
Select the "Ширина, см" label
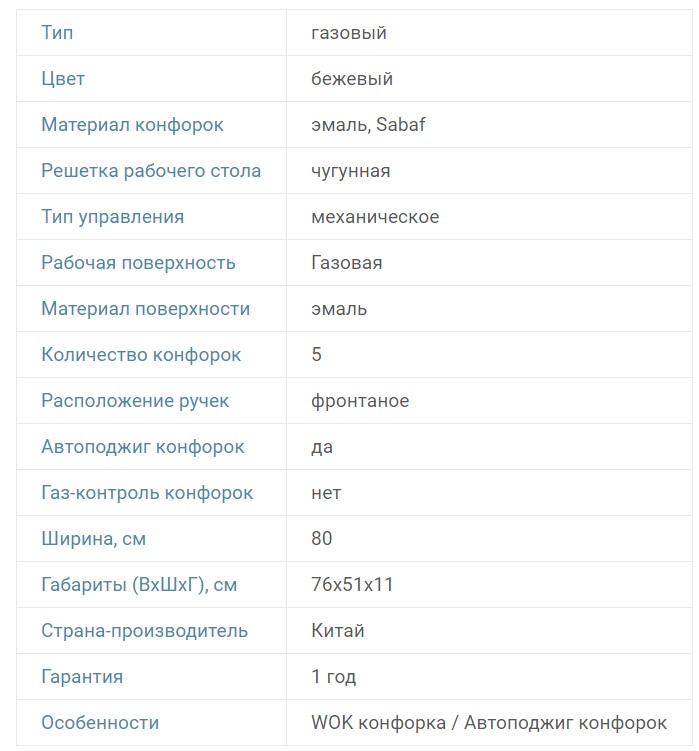93,539
